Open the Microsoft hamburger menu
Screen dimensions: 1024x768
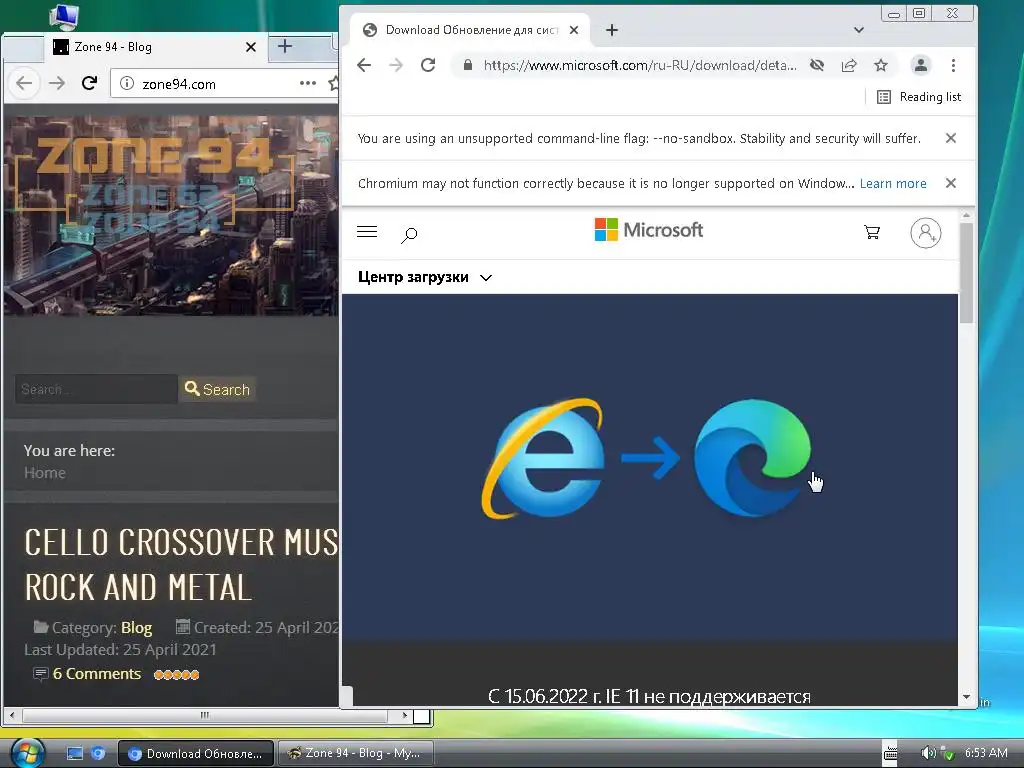pyautogui.click(x=367, y=231)
